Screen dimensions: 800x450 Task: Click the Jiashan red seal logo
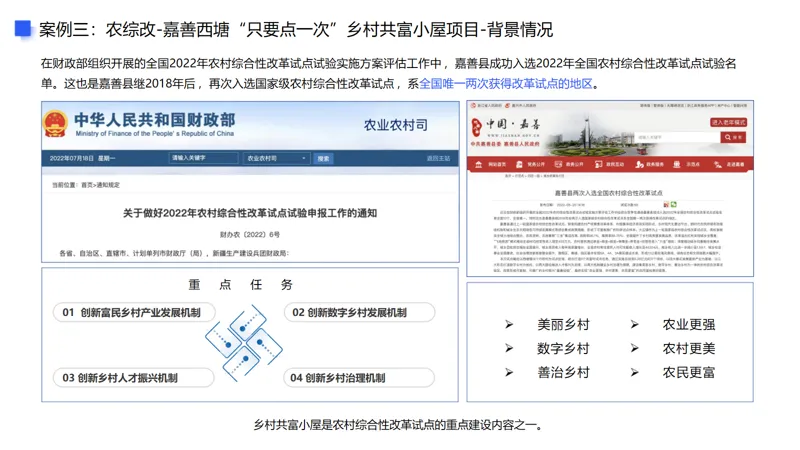[x=476, y=127]
